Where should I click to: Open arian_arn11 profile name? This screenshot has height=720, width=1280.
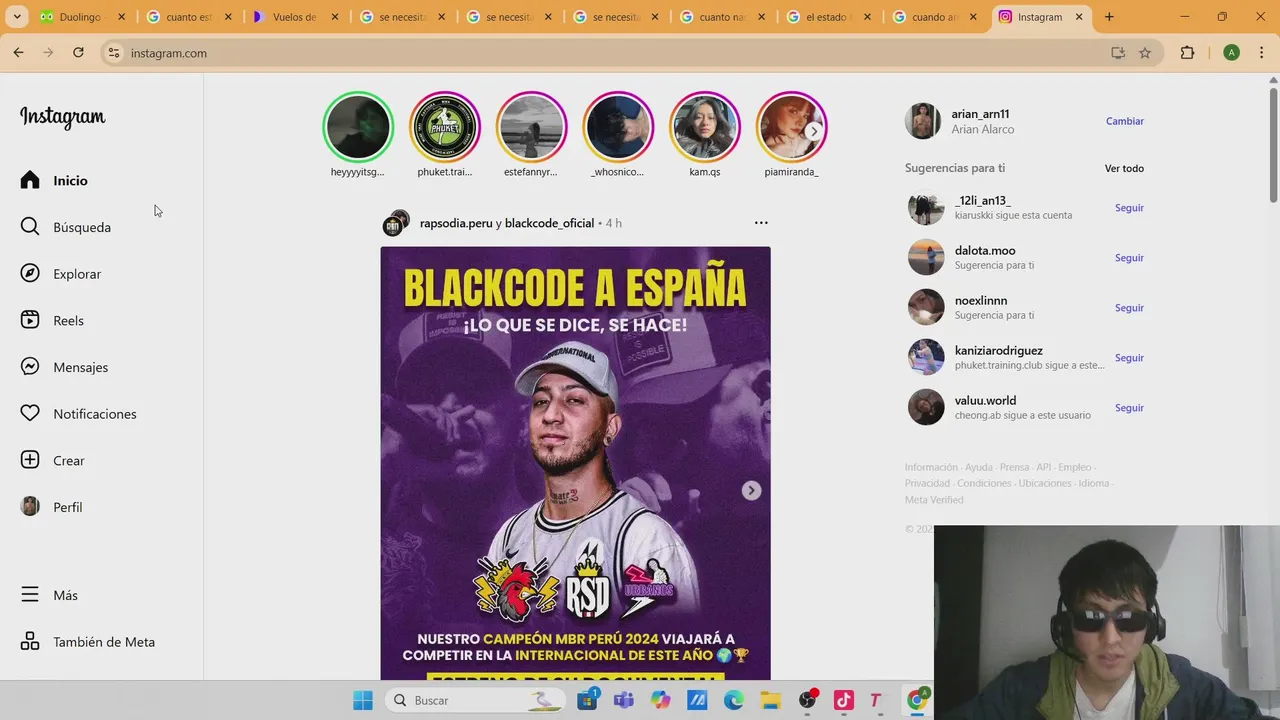coord(980,114)
